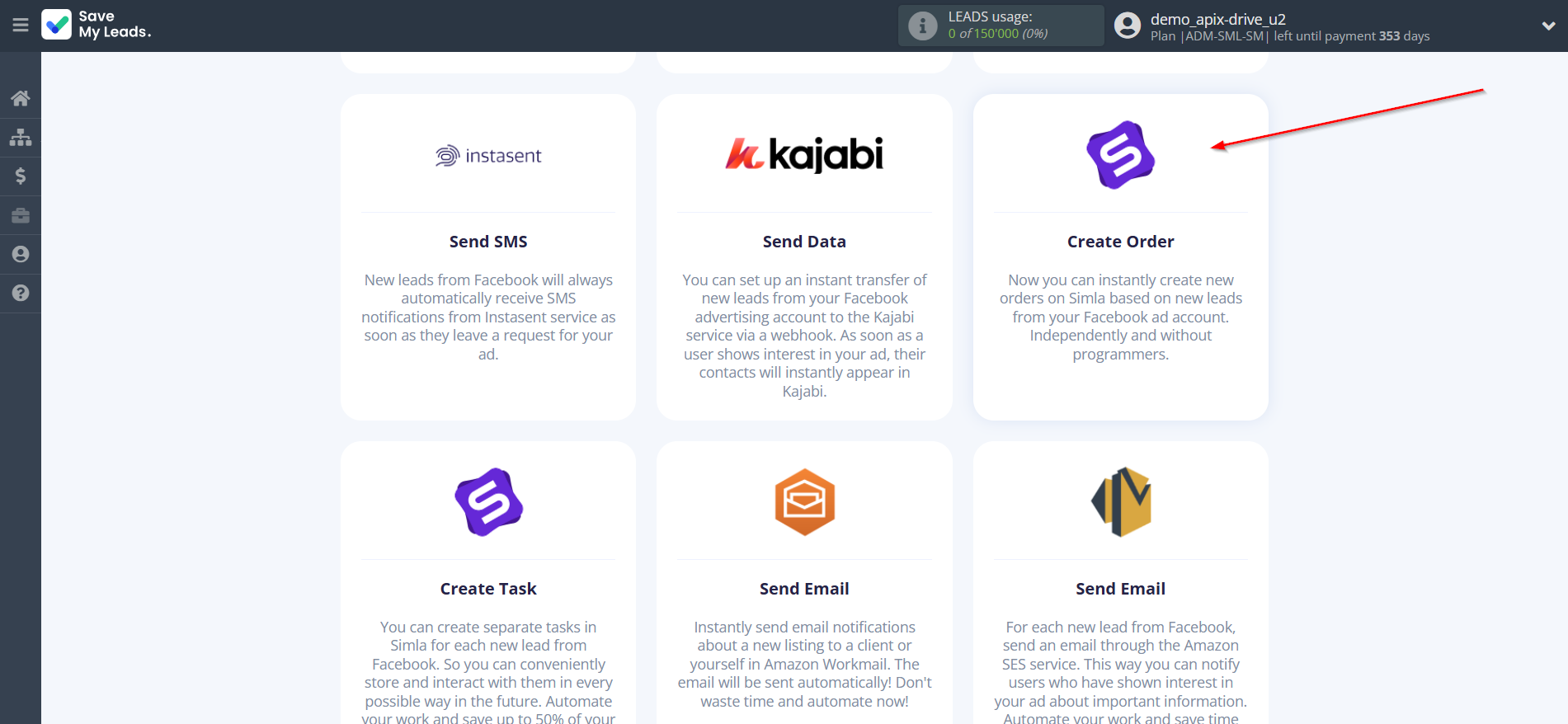This screenshot has width=1568, height=724.
Task: Open the hamburger menu
Action: pos(21,26)
